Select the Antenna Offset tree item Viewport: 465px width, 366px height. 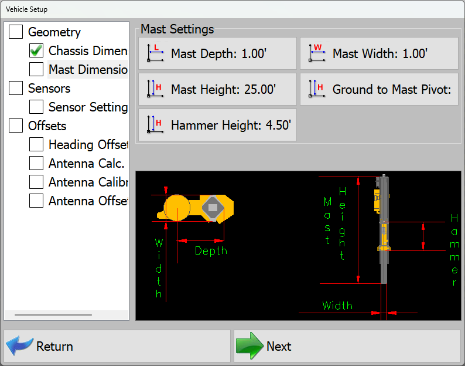tap(88, 201)
